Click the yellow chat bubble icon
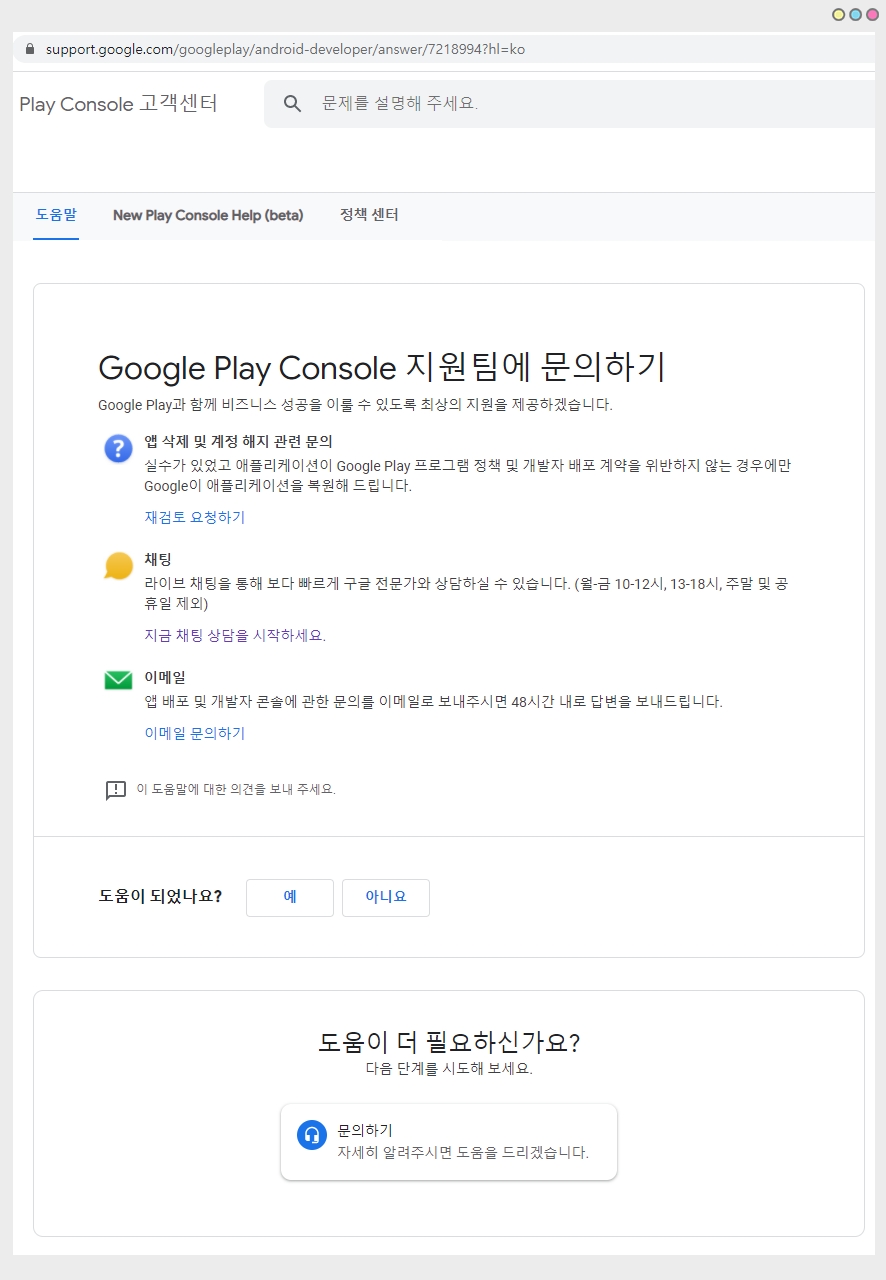886x1280 pixels. pyautogui.click(x=118, y=566)
